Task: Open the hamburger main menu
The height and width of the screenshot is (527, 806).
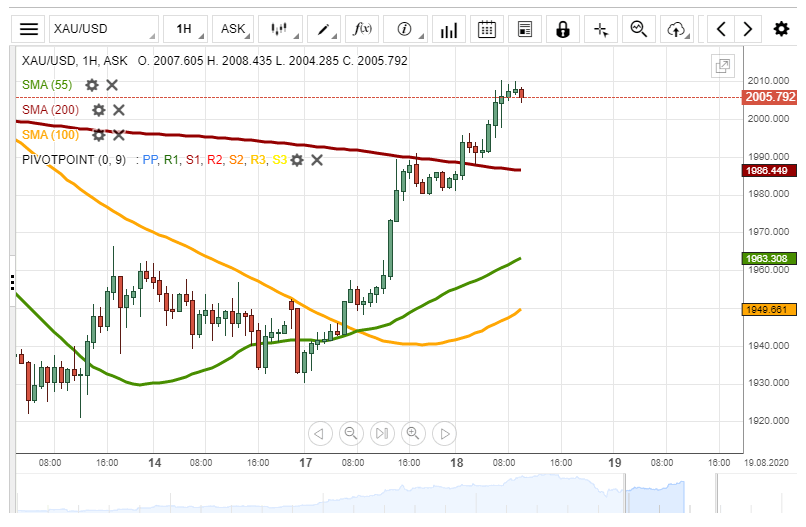Action: (29, 29)
